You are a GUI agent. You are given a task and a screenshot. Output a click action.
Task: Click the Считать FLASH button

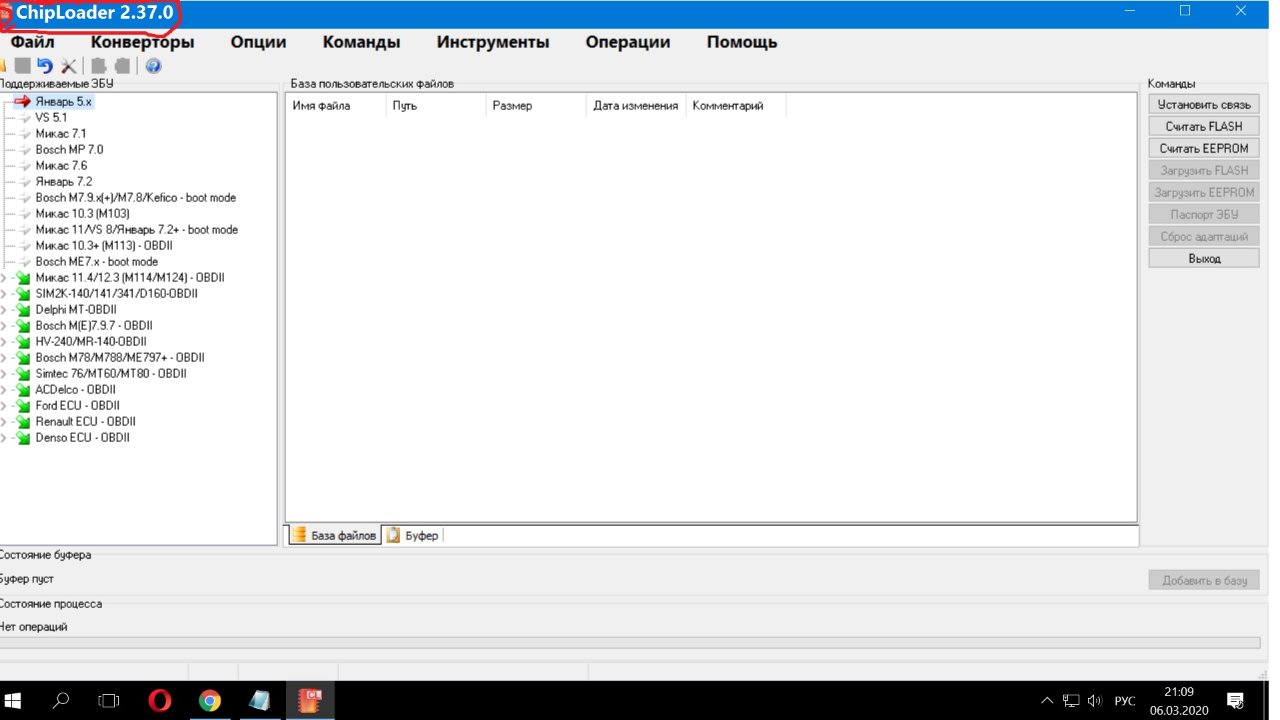coord(1204,127)
